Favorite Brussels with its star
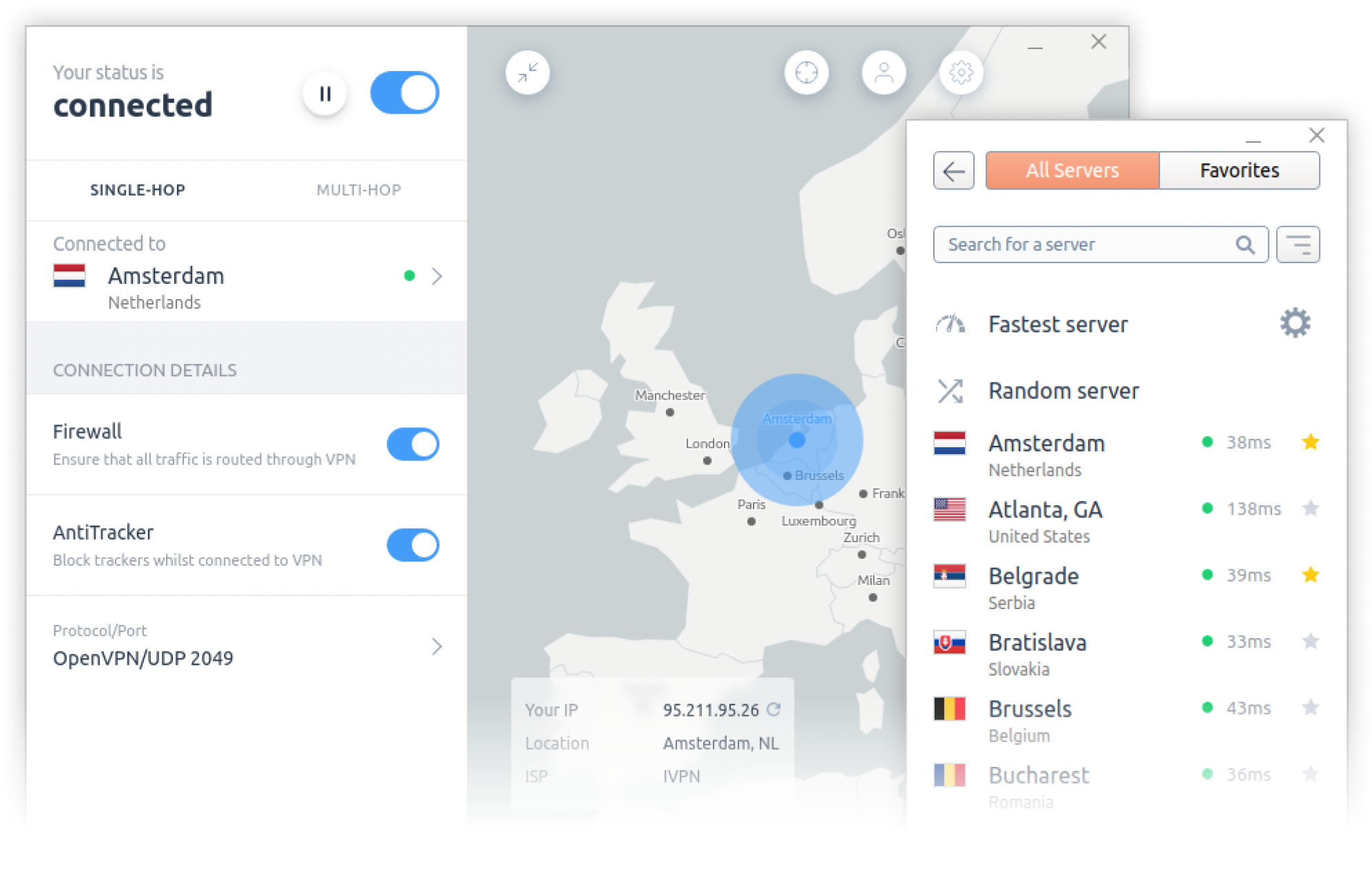Image resolution: width=1372 pixels, height=882 pixels. tap(1311, 708)
